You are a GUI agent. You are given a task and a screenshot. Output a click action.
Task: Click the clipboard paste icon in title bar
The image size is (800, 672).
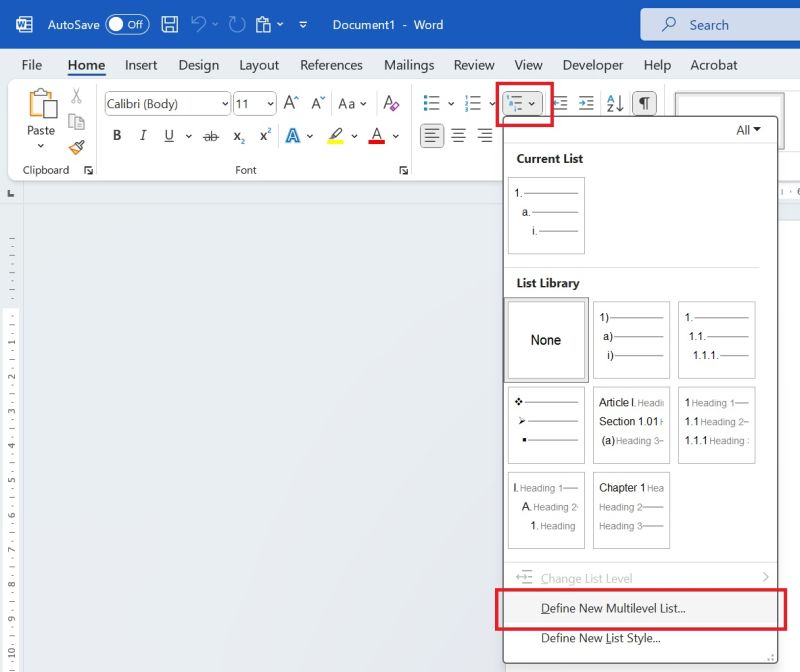tap(263, 24)
